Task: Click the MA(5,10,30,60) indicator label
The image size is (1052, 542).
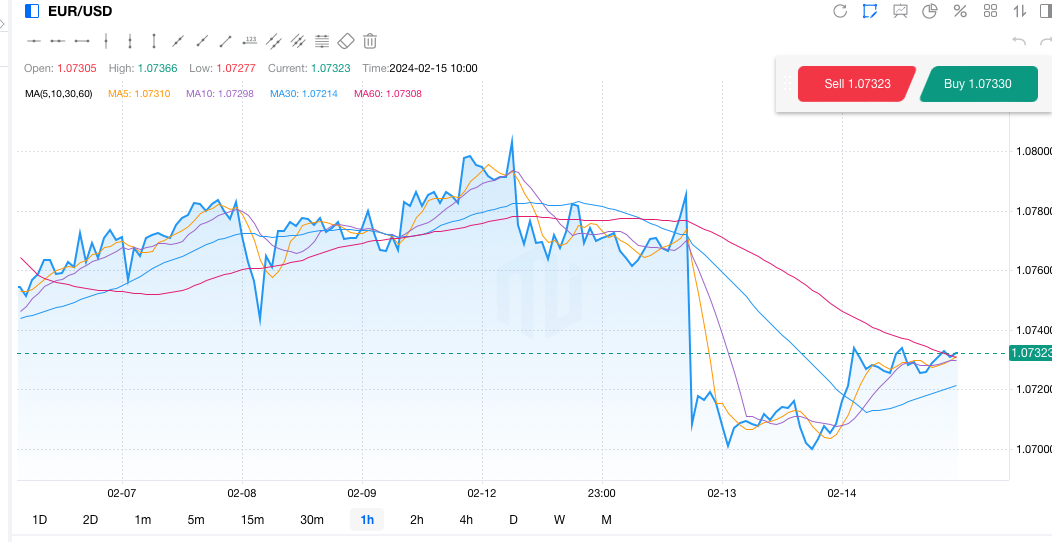Action: tap(58, 93)
